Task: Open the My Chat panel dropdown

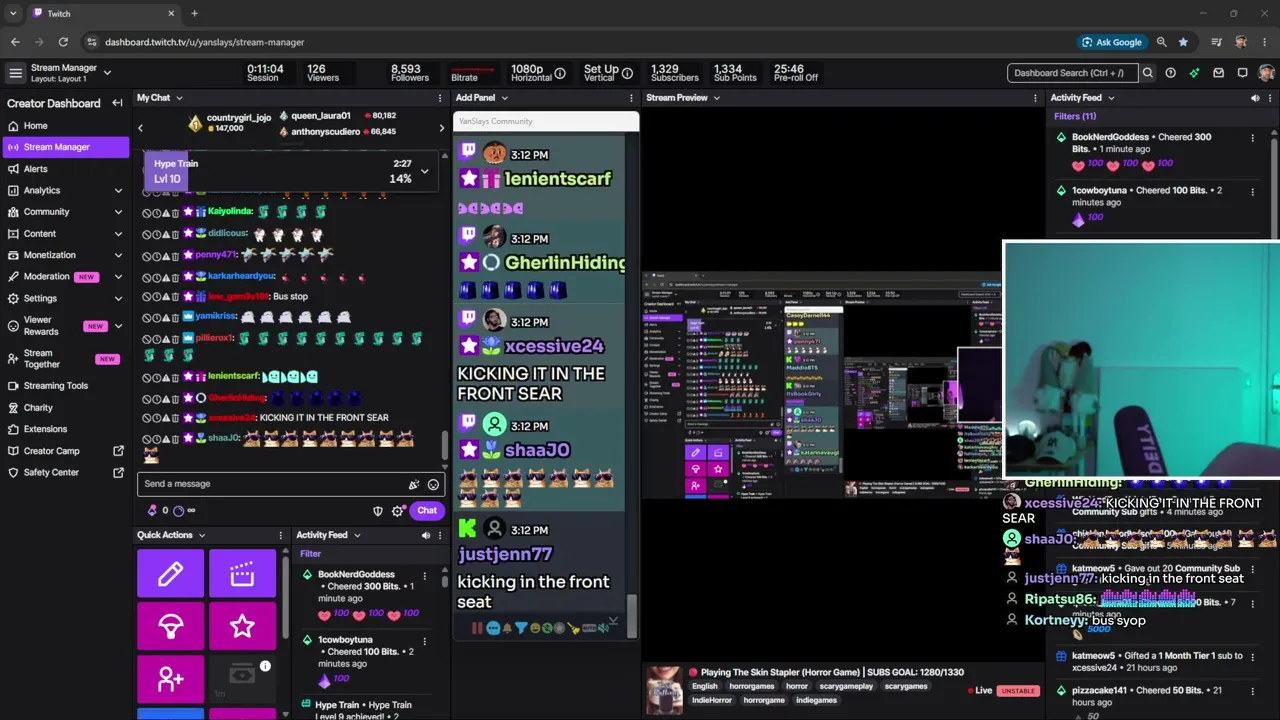Action: [x=179, y=98]
